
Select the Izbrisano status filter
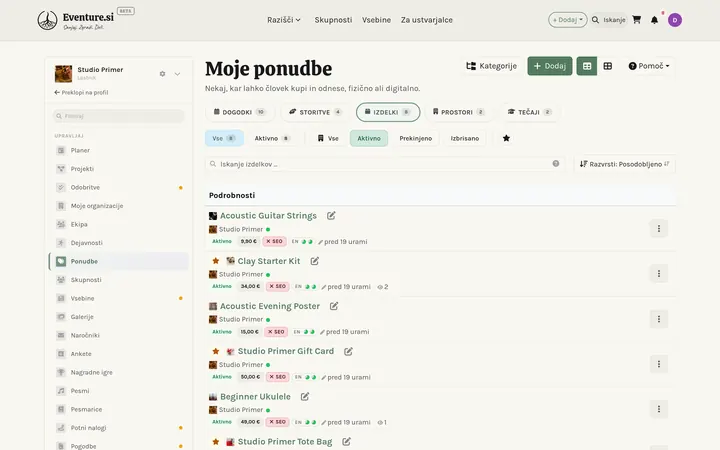[465, 138]
